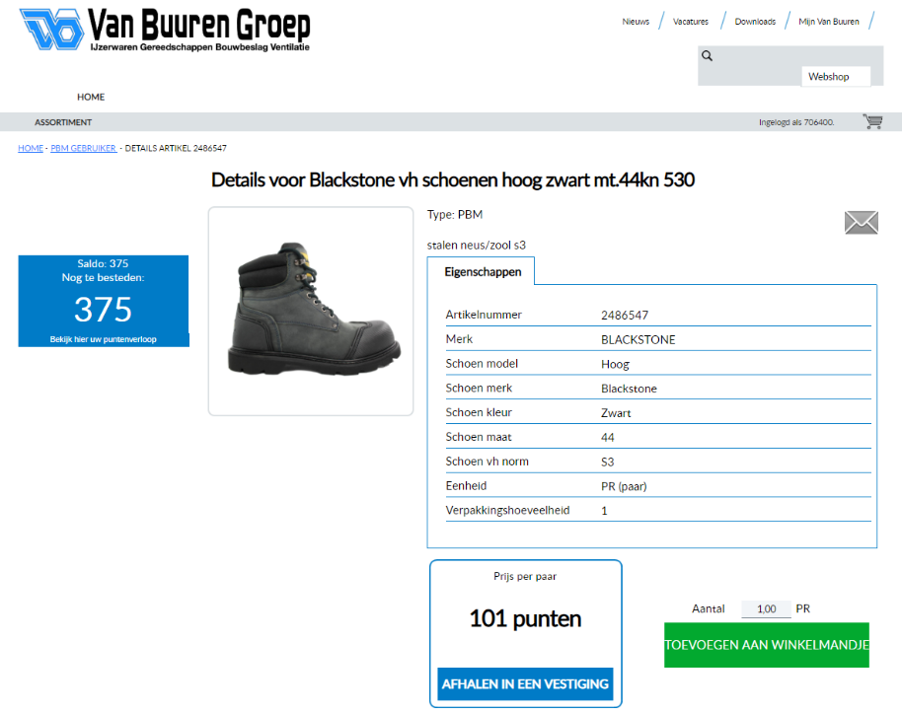The width and height of the screenshot is (902, 712).
Task: Click the Saldo: 375 text
Action: tap(103, 263)
